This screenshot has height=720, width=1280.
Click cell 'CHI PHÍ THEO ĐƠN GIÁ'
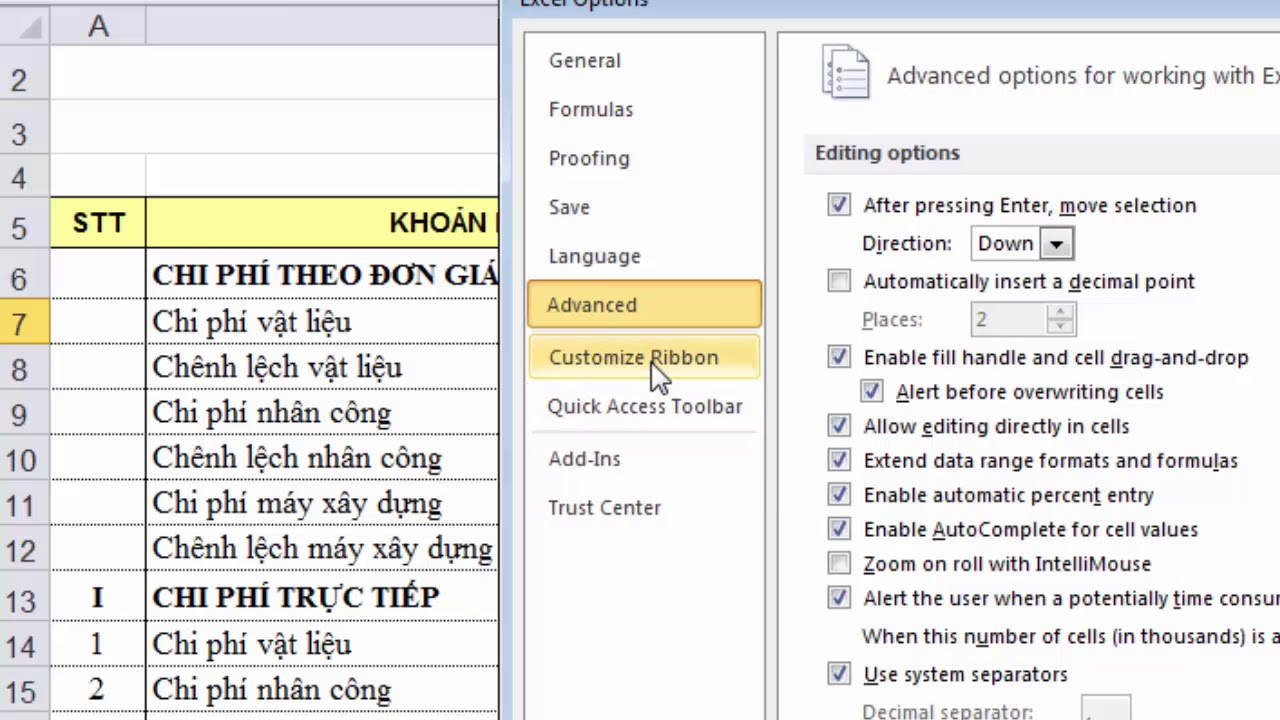tap(322, 274)
